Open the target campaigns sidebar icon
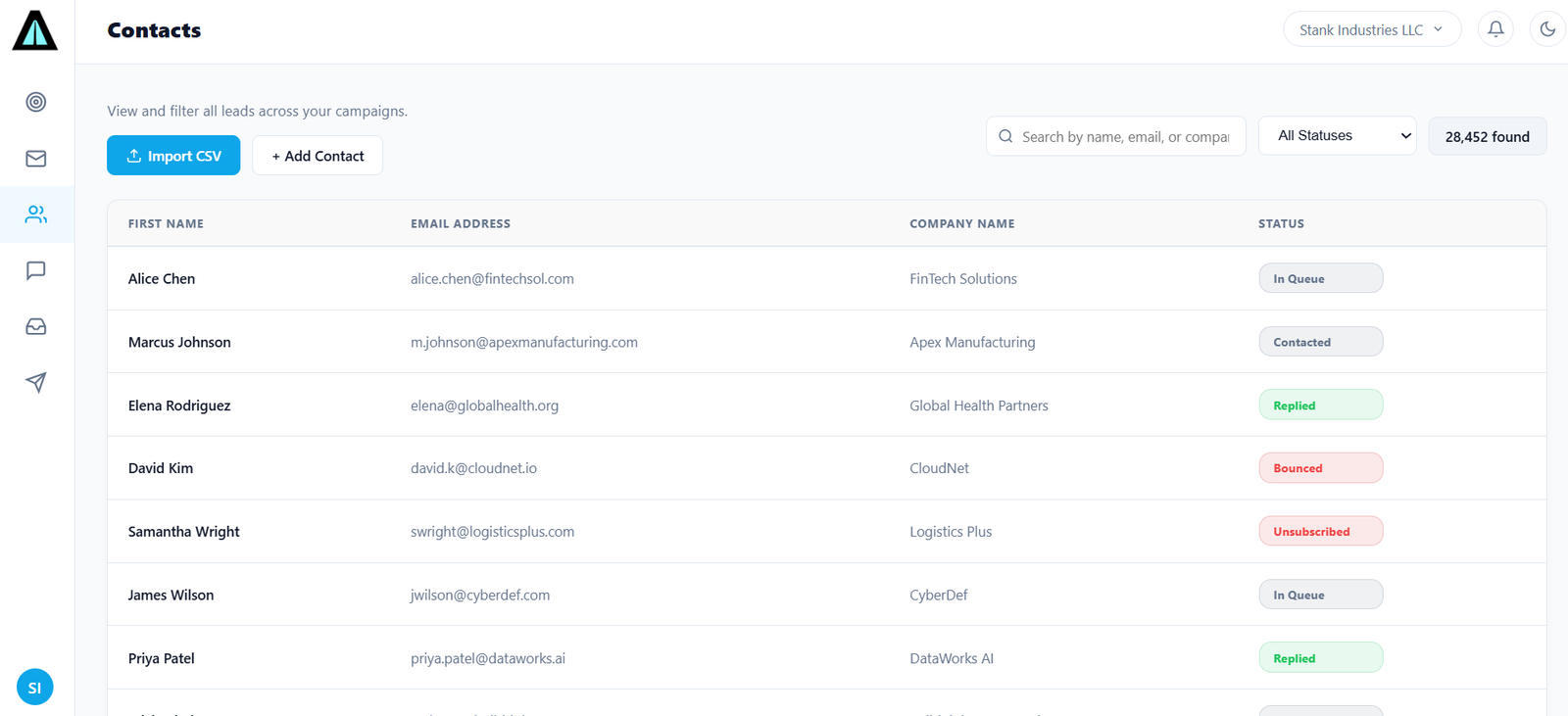1568x716 pixels. tap(36, 102)
